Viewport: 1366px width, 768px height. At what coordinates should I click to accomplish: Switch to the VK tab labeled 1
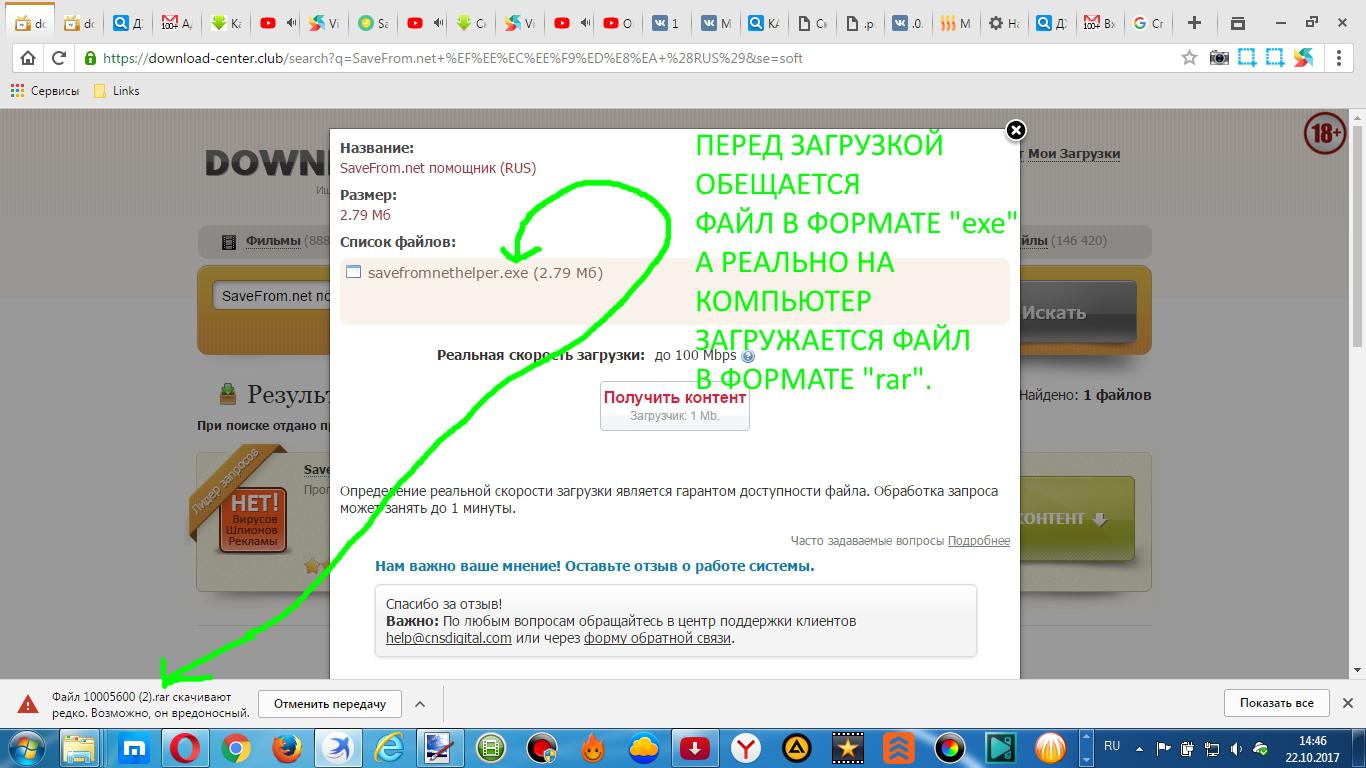(x=666, y=23)
